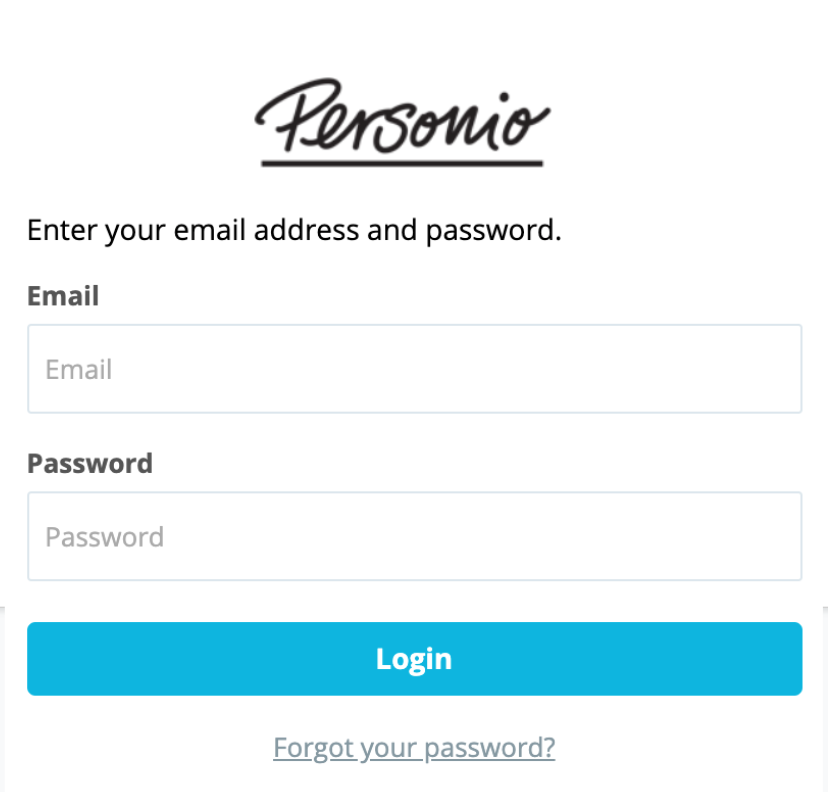Image resolution: width=828 pixels, height=792 pixels.
Task: Place the cursor in the password box
Action: pos(414,536)
